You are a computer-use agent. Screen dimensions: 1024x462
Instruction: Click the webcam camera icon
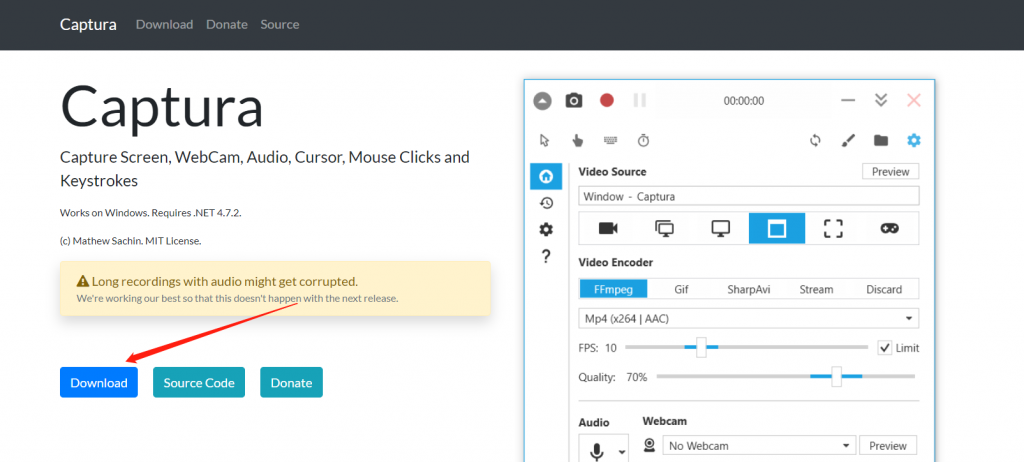point(650,446)
